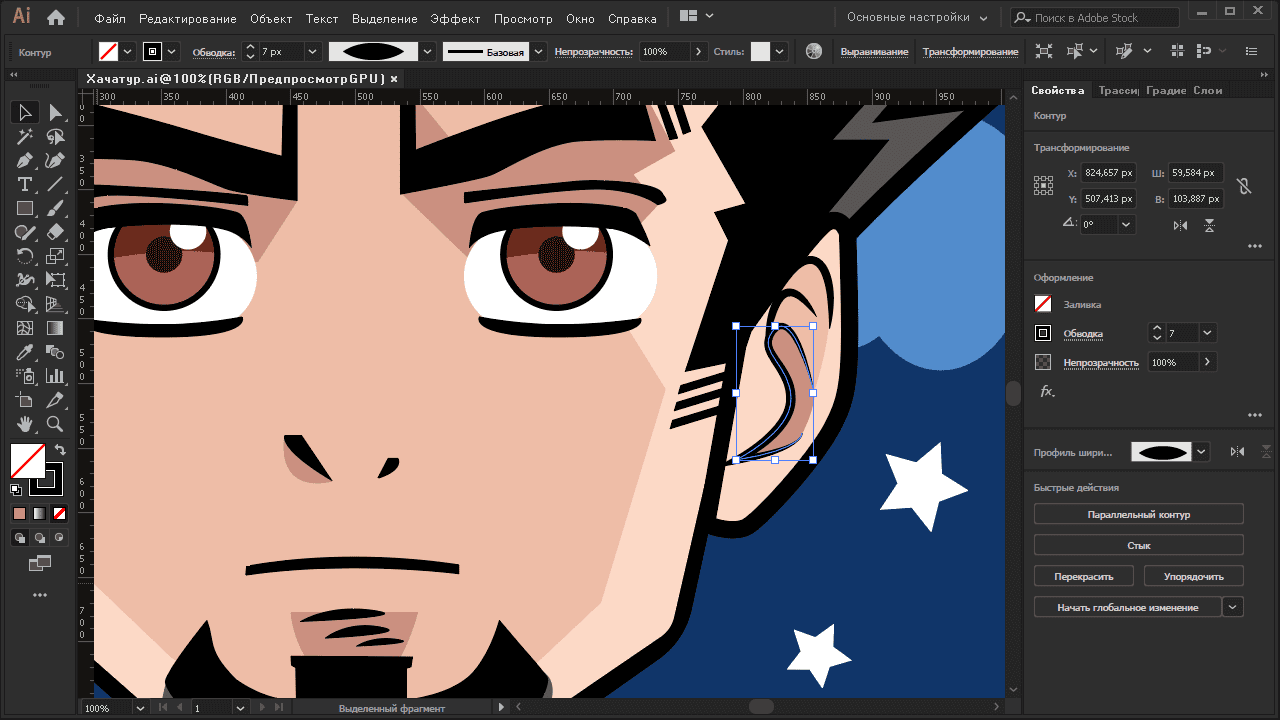Open the Файл menu
This screenshot has width=1280, height=720.
(109, 18)
